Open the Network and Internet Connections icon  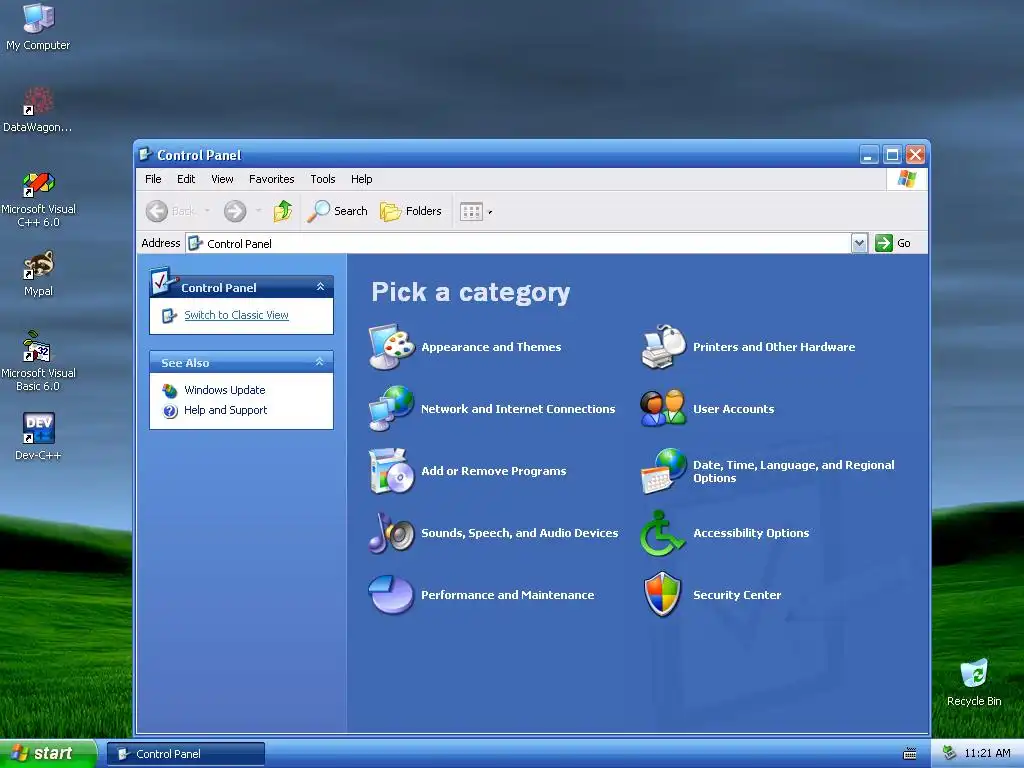coord(391,408)
